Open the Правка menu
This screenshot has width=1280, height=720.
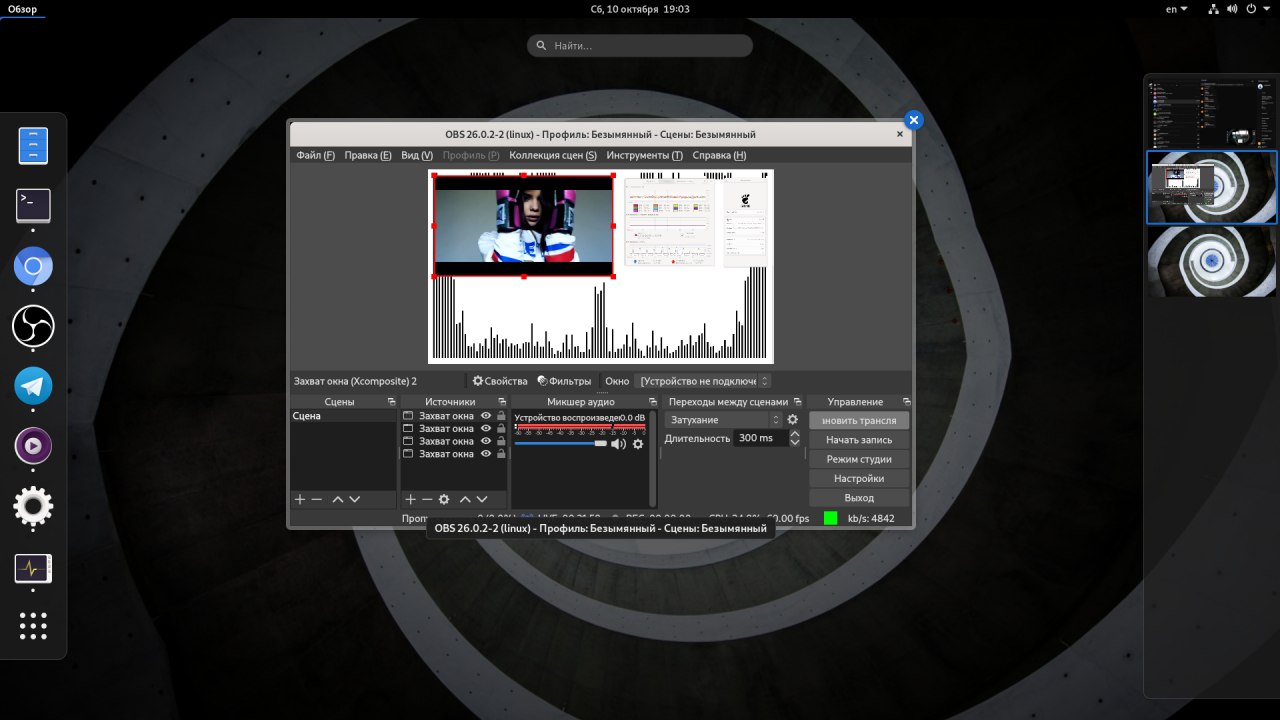point(368,155)
